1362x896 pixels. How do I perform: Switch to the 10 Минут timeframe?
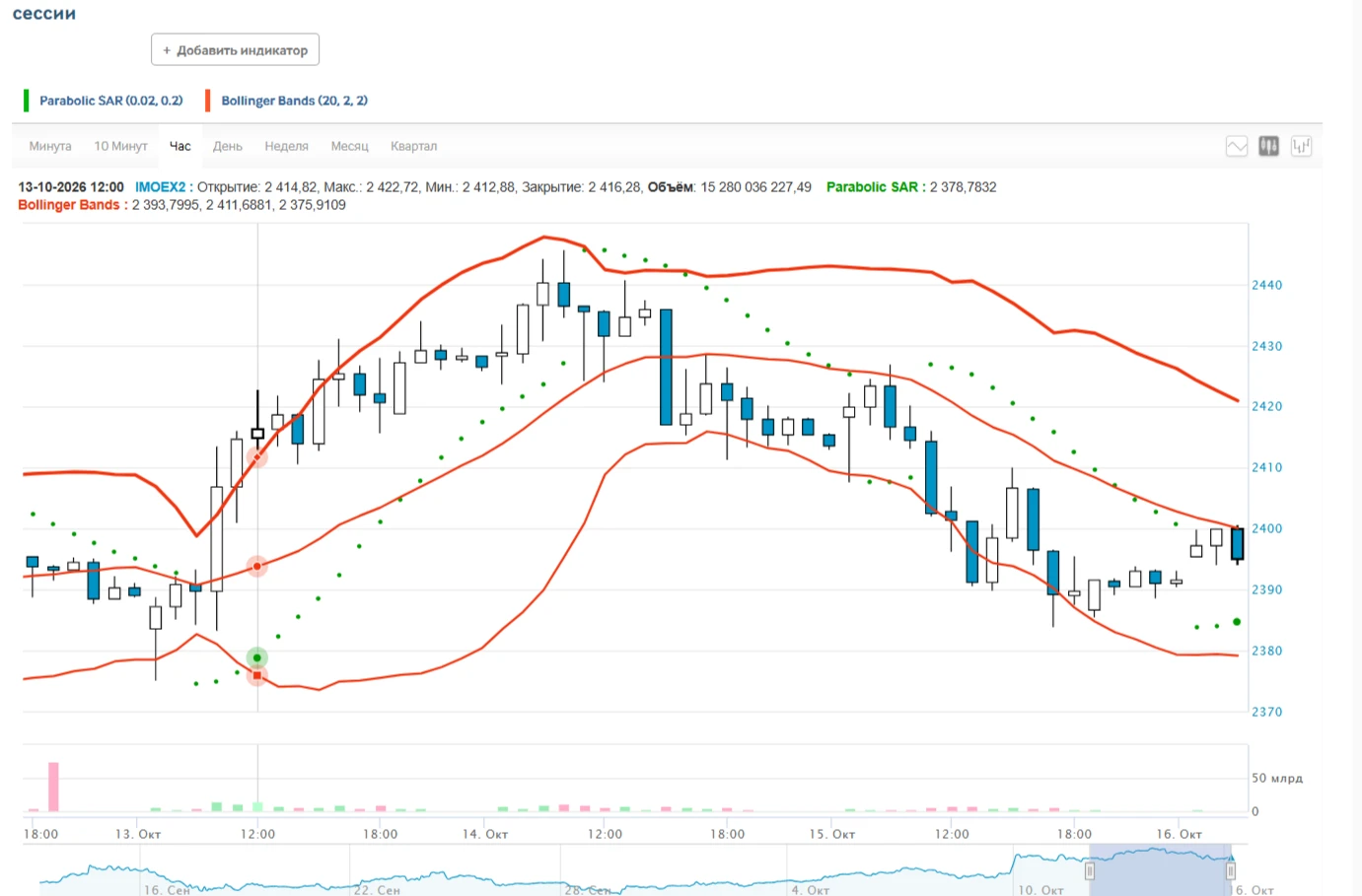point(120,146)
